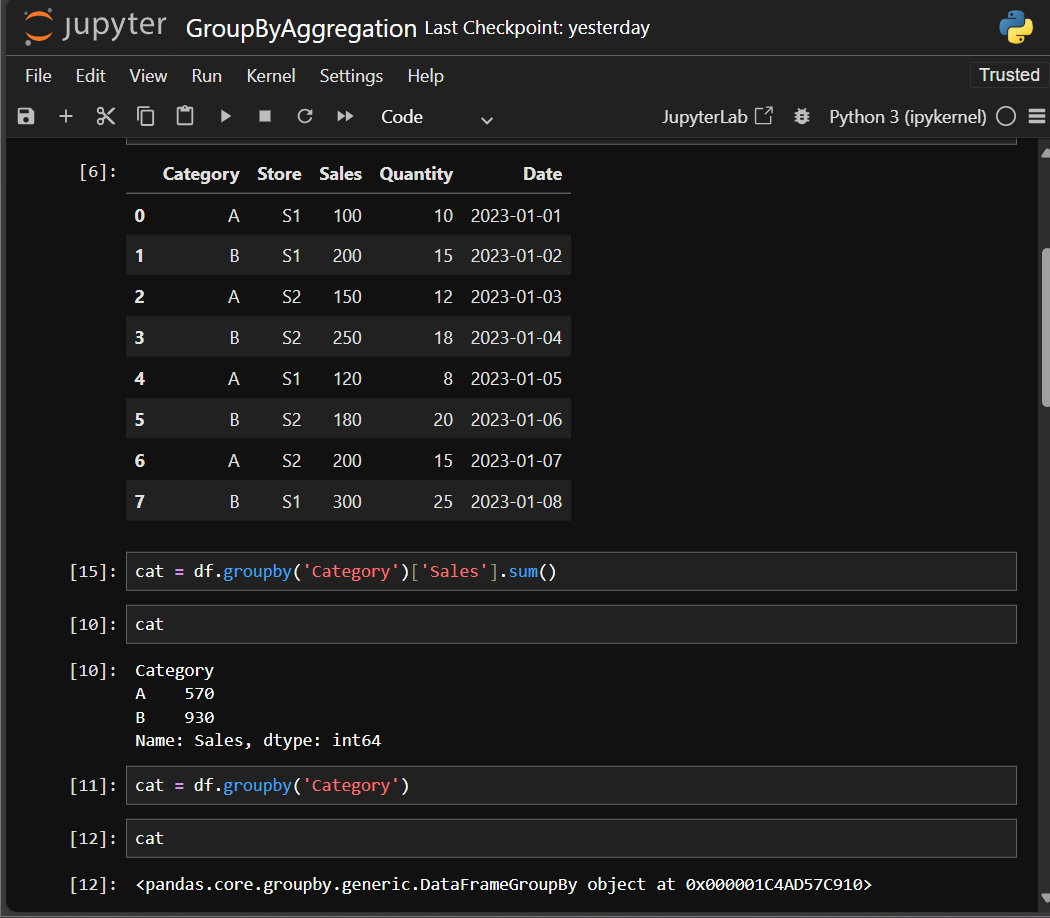
Task: Open the Kernel menu
Action: tap(271, 76)
